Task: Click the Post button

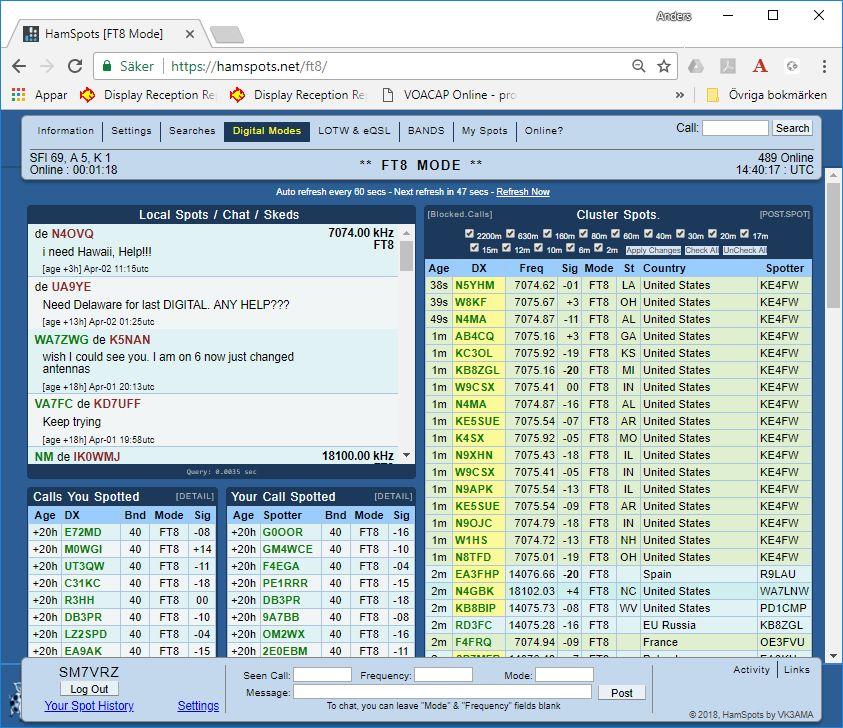Action: [621, 693]
